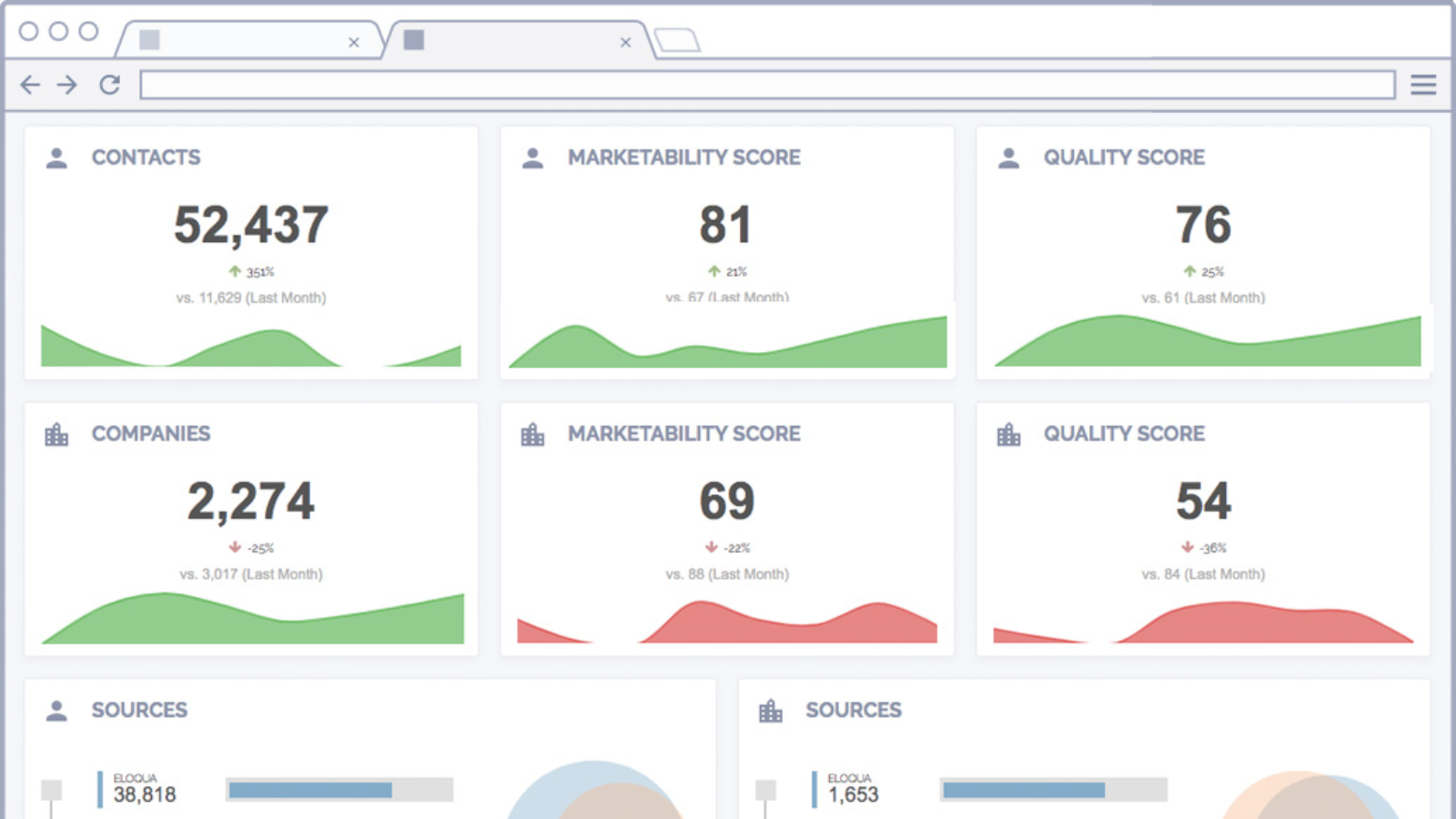The width and height of the screenshot is (1456, 819).
Task: Click the building icon on Marketability Score 69 card
Action: (x=532, y=434)
